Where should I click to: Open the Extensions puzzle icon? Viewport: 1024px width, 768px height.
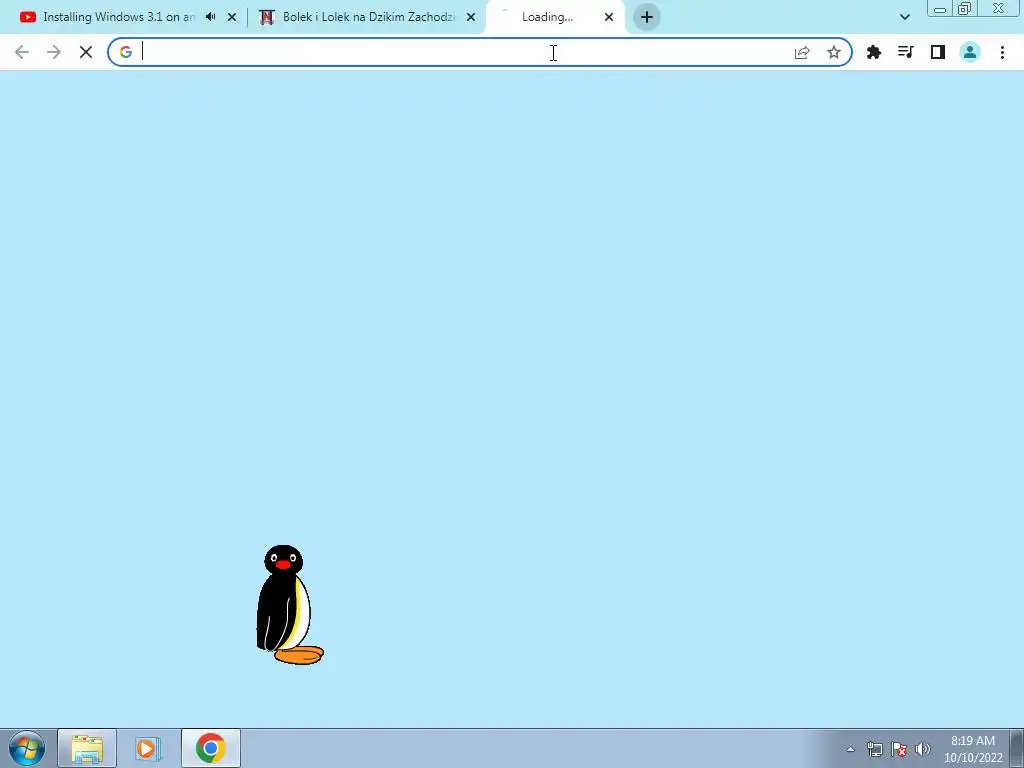coord(874,52)
